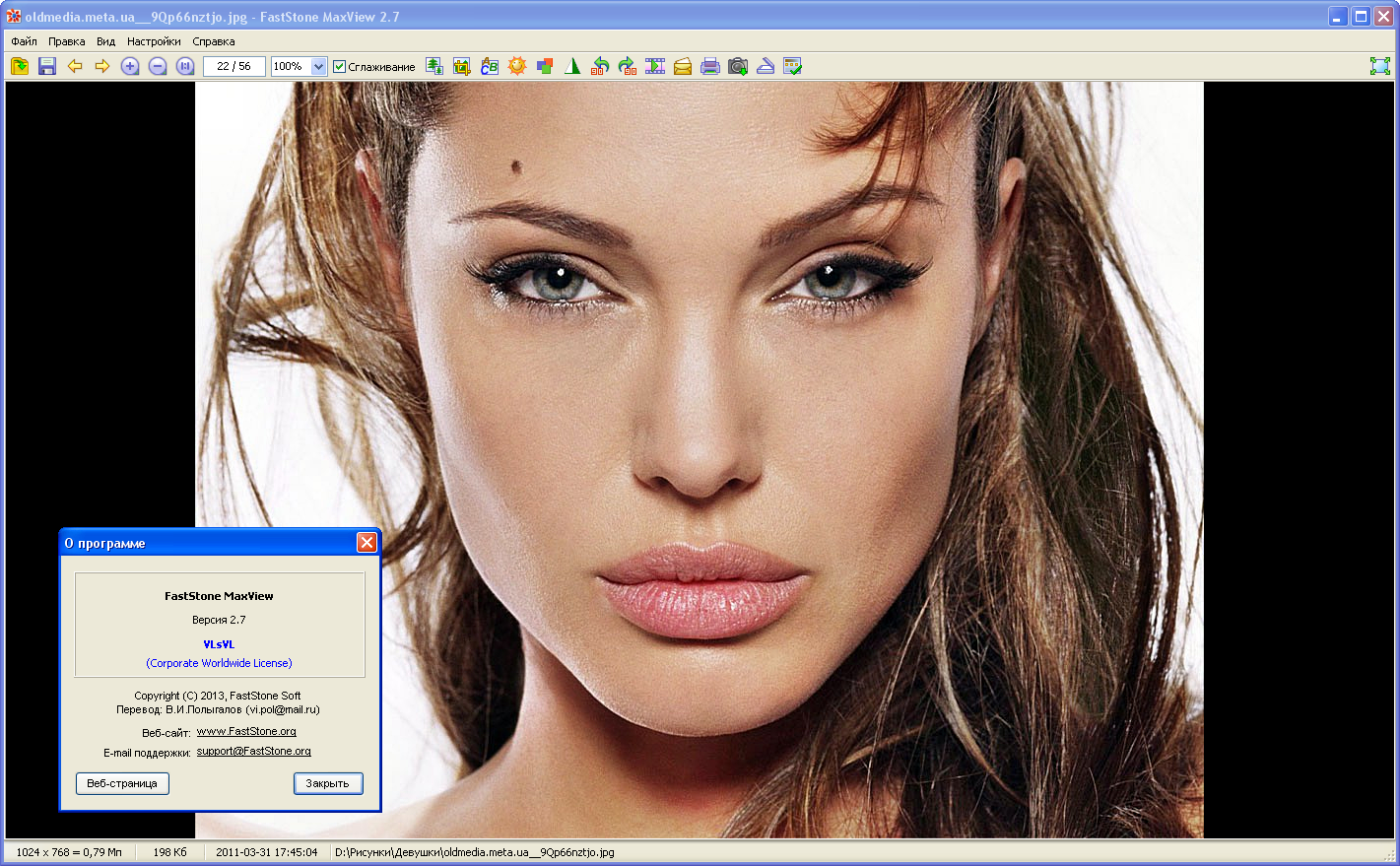The width and height of the screenshot is (1400, 866).
Task: Go to next image with right arrow
Action: pyautogui.click(x=102, y=66)
